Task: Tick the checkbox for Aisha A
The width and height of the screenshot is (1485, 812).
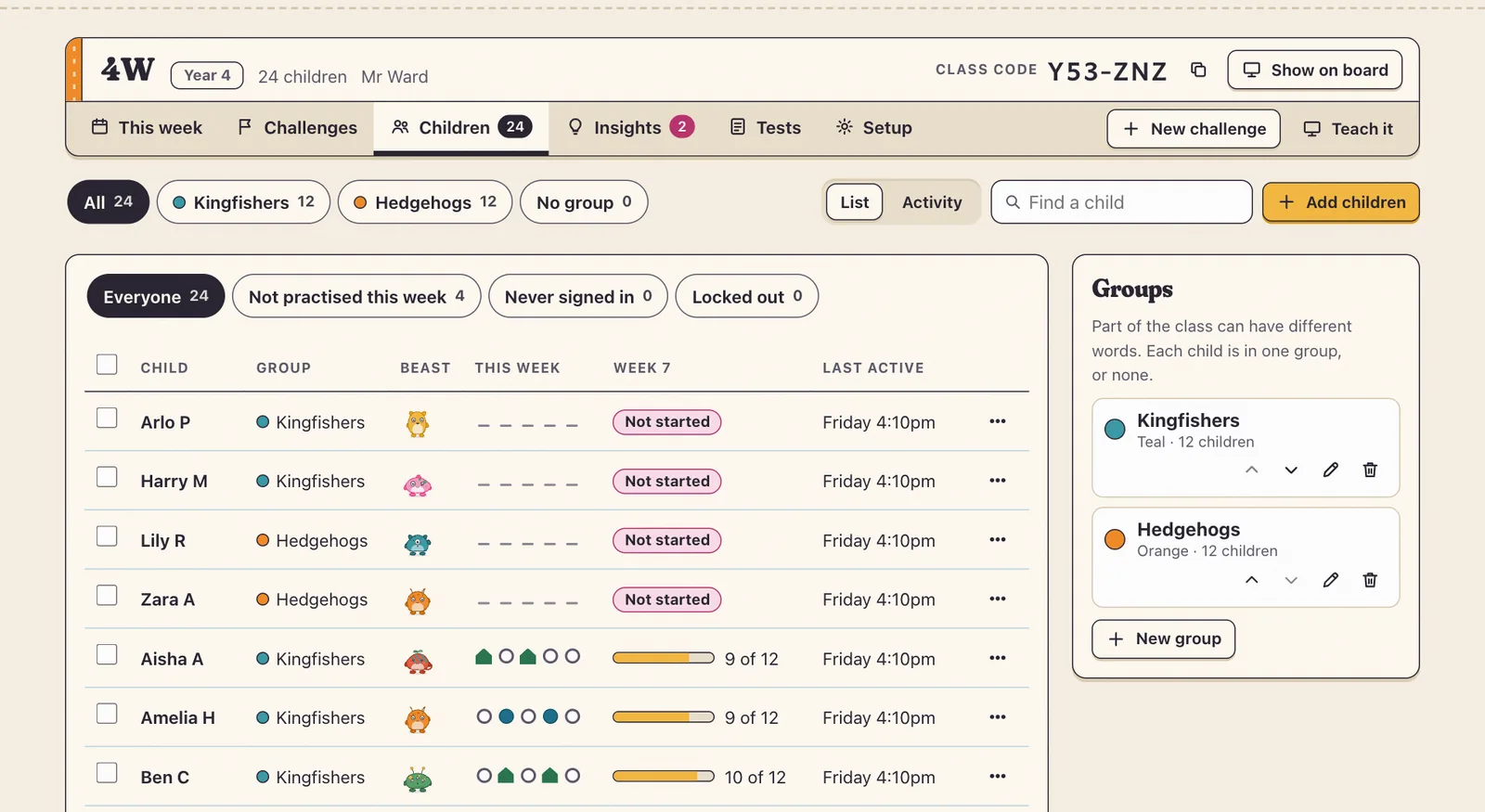Action: tap(107, 655)
